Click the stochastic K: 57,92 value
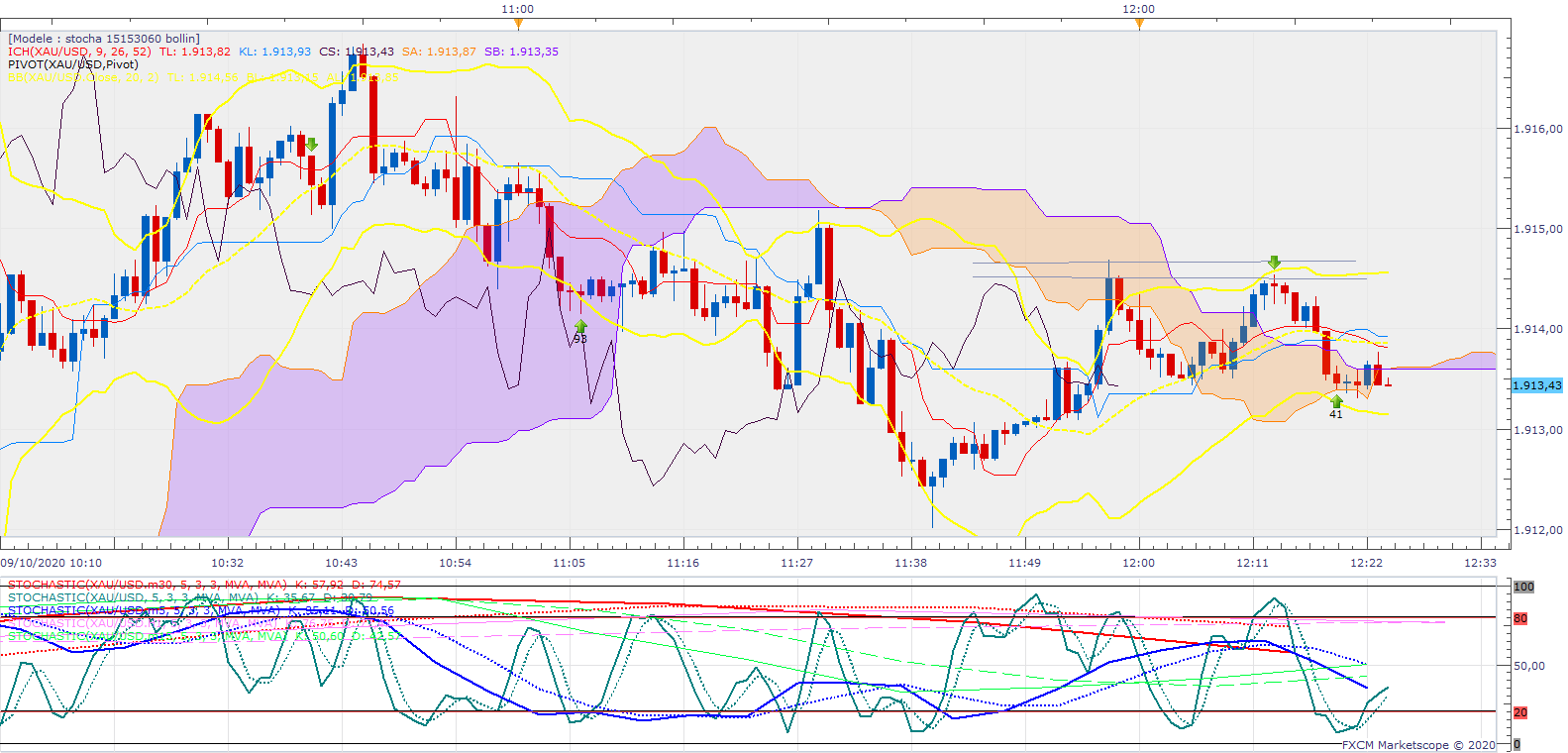The width and height of the screenshot is (1568, 753). pos(319,585)
